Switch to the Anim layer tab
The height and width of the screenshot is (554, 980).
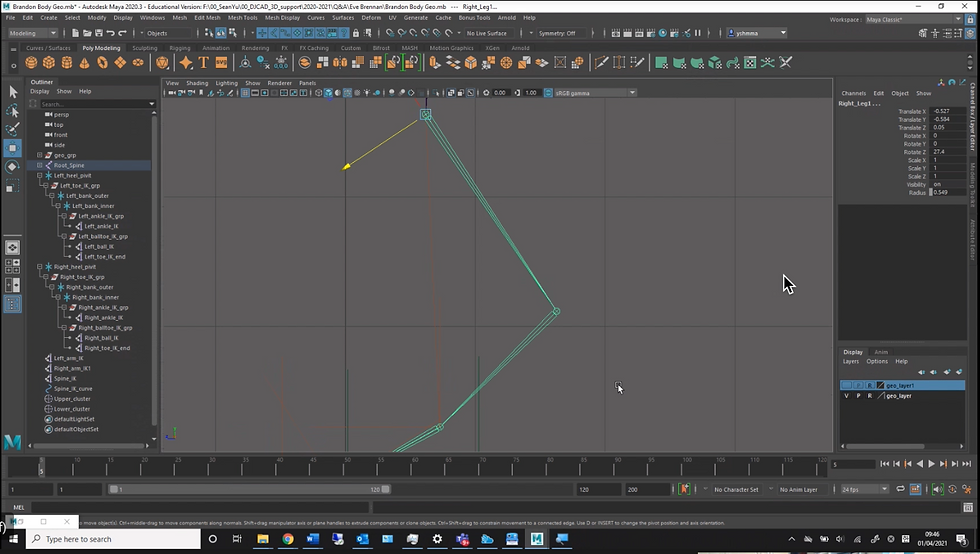pyautogui.click(x=881, y=352)
